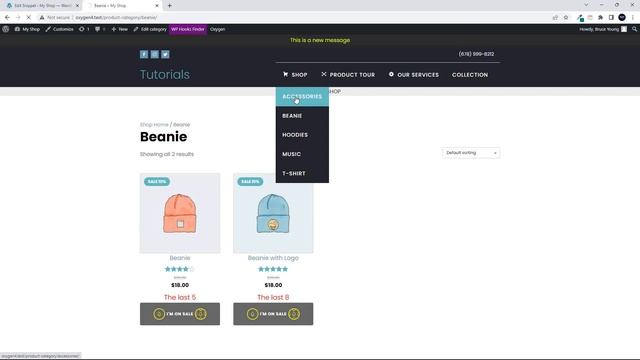Click the sale badge on Beanie

(157, 182)
